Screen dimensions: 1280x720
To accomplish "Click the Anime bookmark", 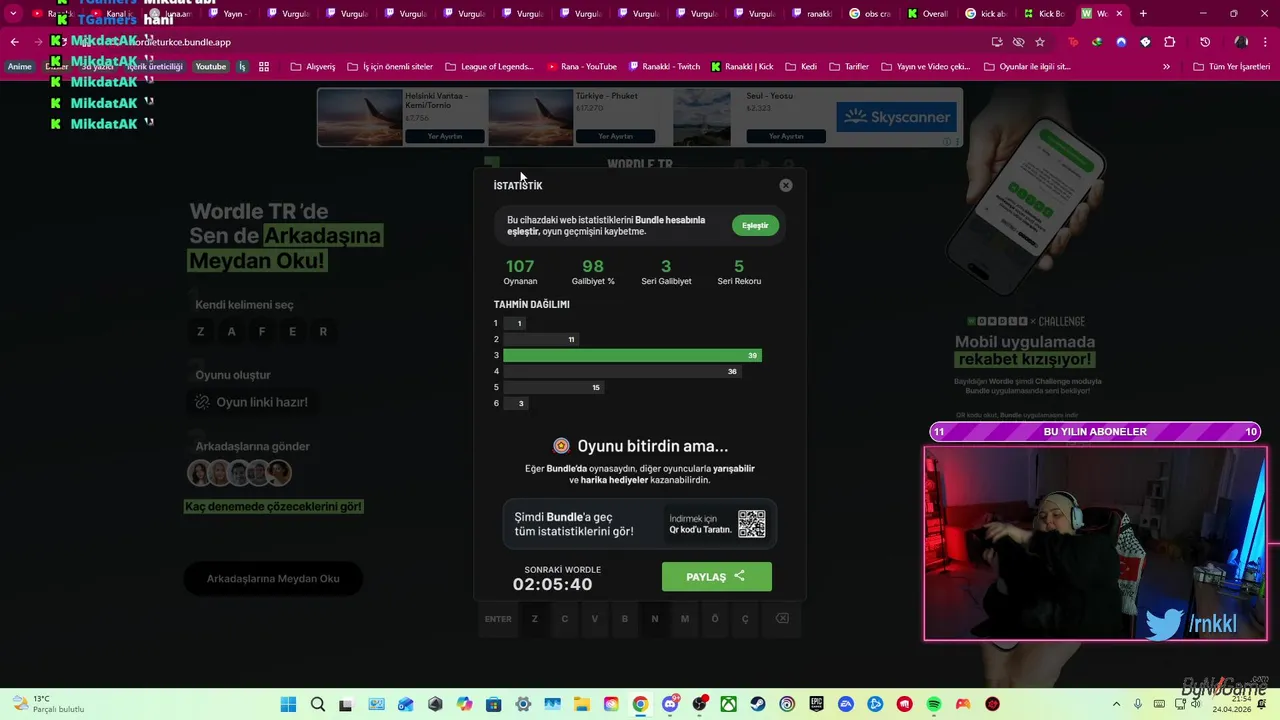I will [20, 67].
